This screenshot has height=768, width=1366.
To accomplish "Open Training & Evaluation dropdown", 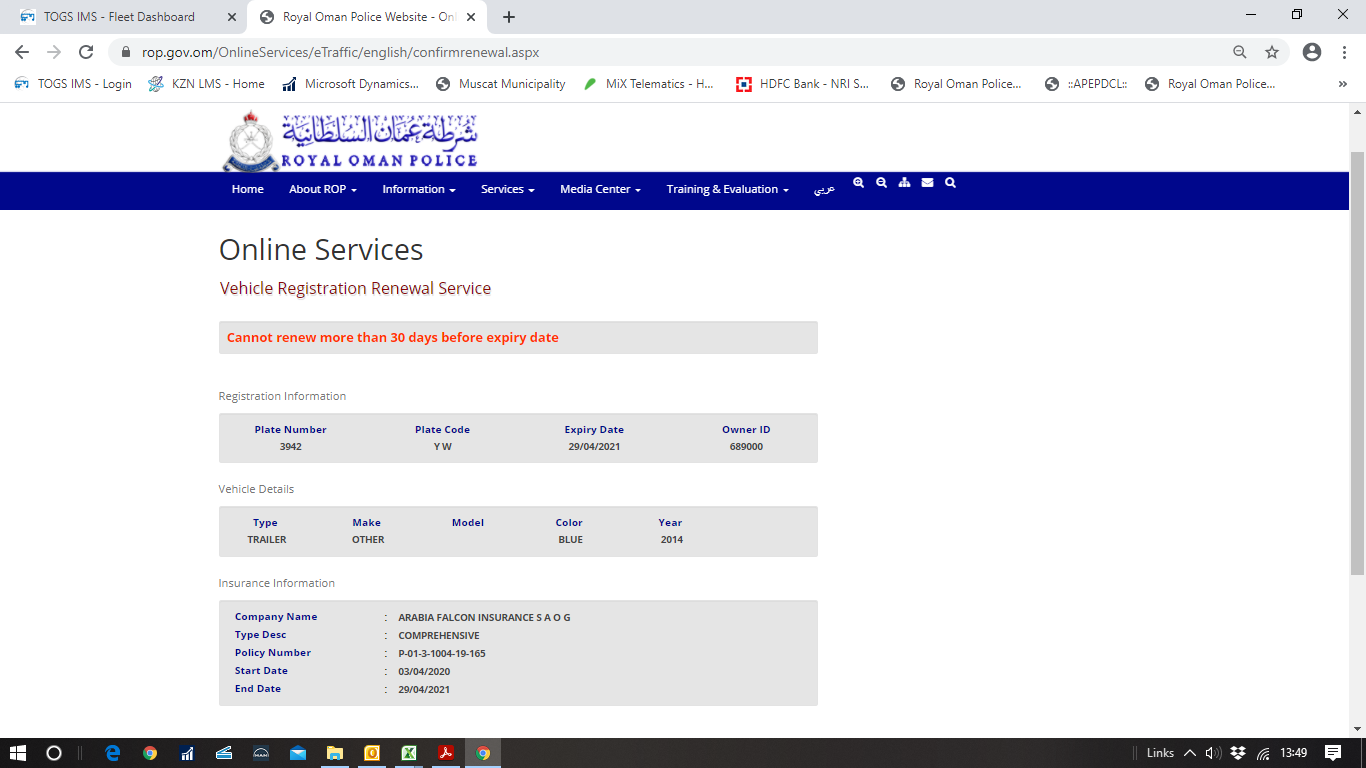I will click(727, 189).
